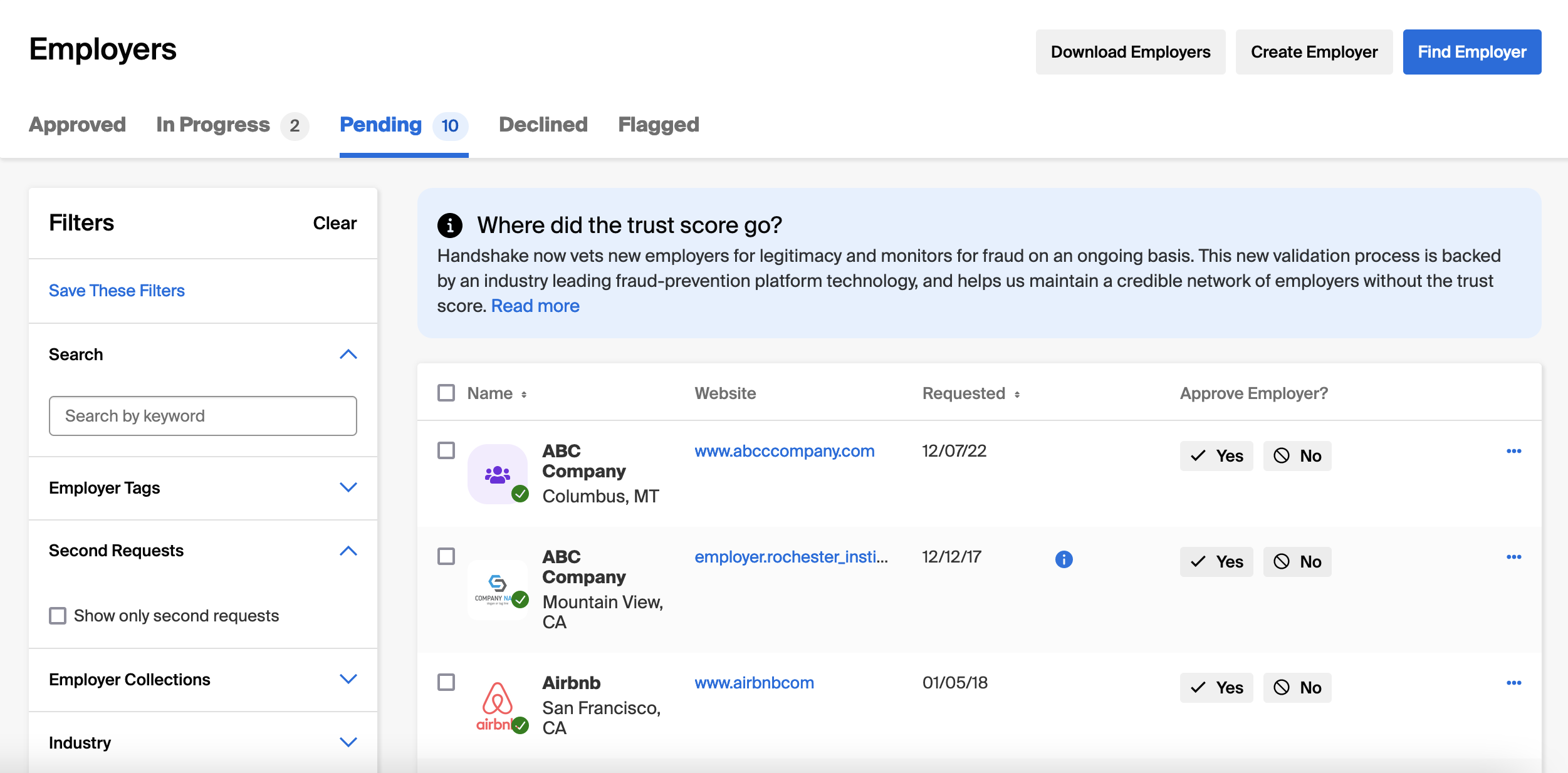This screenshot has height=773, width=1568.
Task: Approve Airbnb with Yes button
Action: tap(1216, 687)
